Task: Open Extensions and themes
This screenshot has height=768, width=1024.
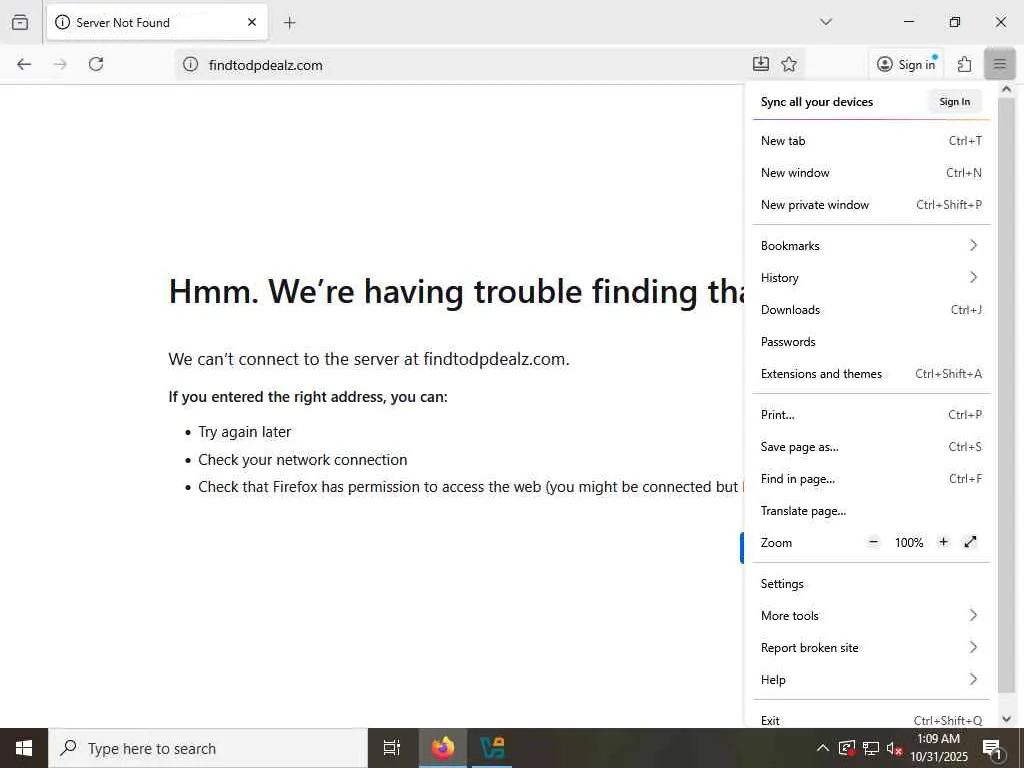Action: pyautogui.click(x=871, y=374)
